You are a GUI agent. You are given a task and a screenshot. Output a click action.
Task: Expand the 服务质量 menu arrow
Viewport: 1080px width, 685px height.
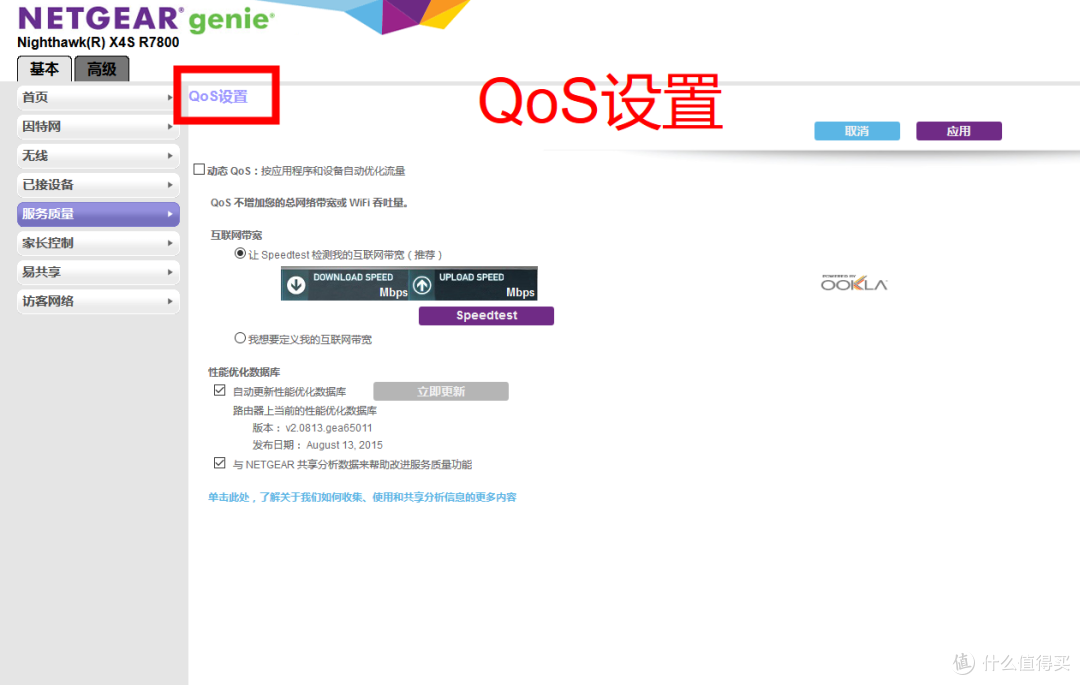click(169, 214)
